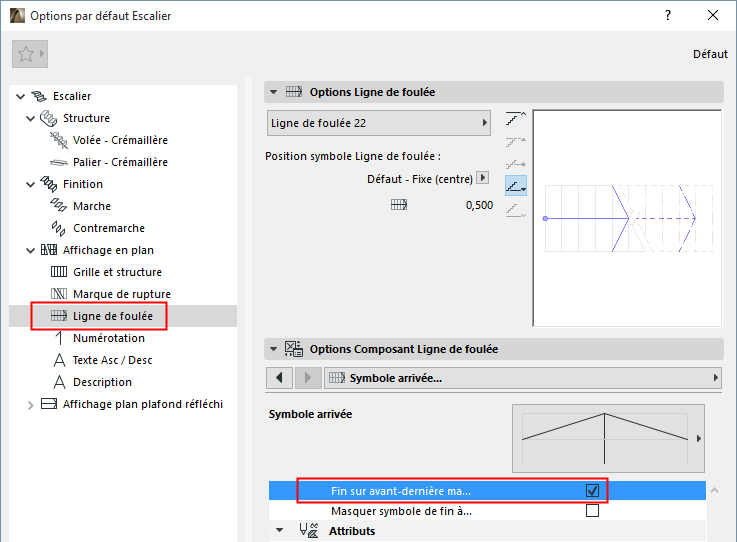Select Description tree item
737x542 pixels.
tap(102, 382)
